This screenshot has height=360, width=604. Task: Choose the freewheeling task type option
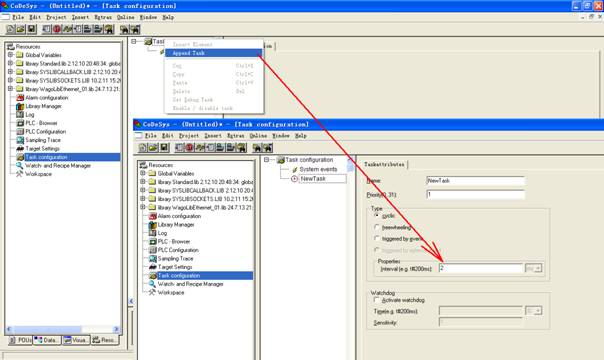point(377,227)
